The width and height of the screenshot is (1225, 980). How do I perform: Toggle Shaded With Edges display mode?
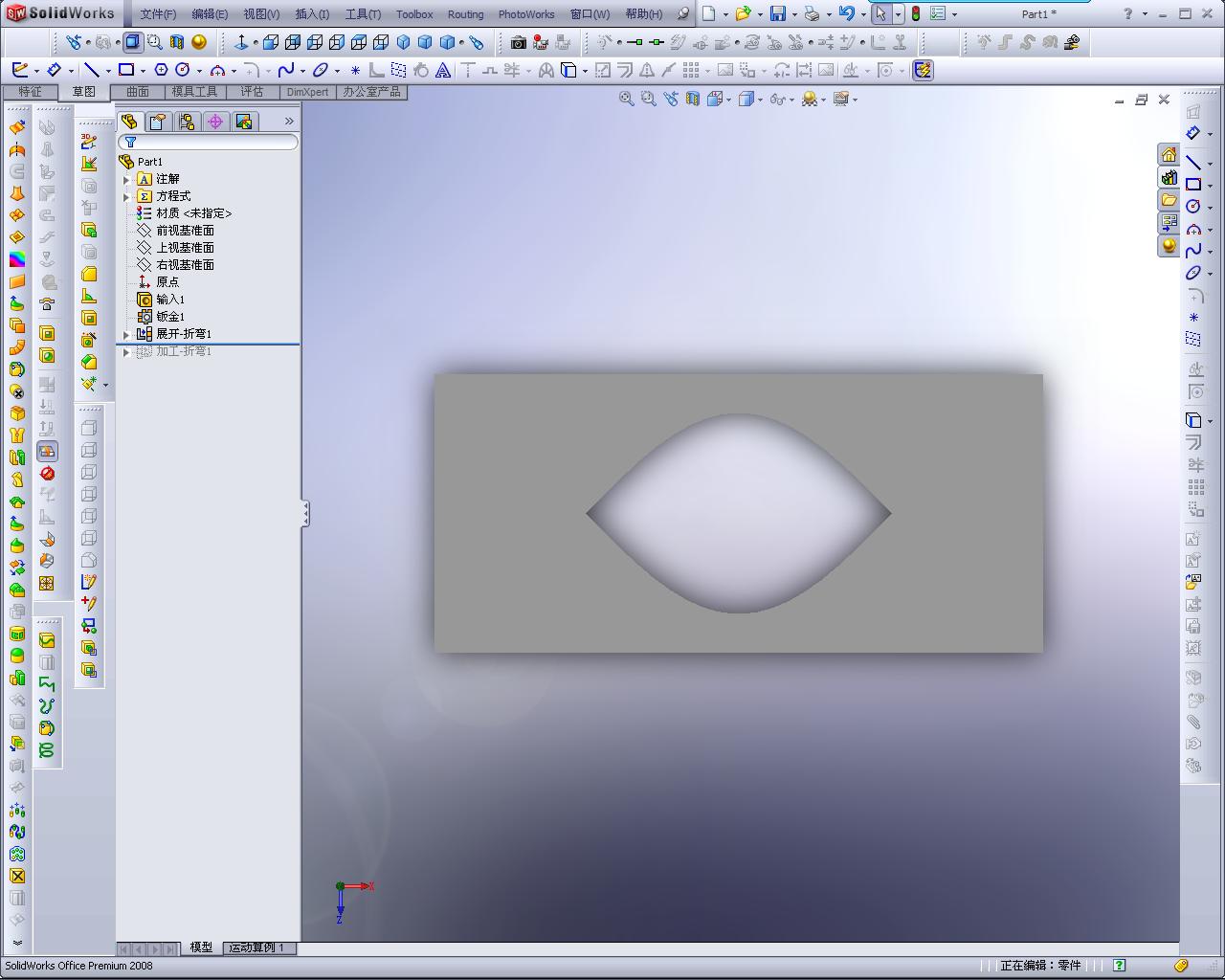tap(132, 42)
